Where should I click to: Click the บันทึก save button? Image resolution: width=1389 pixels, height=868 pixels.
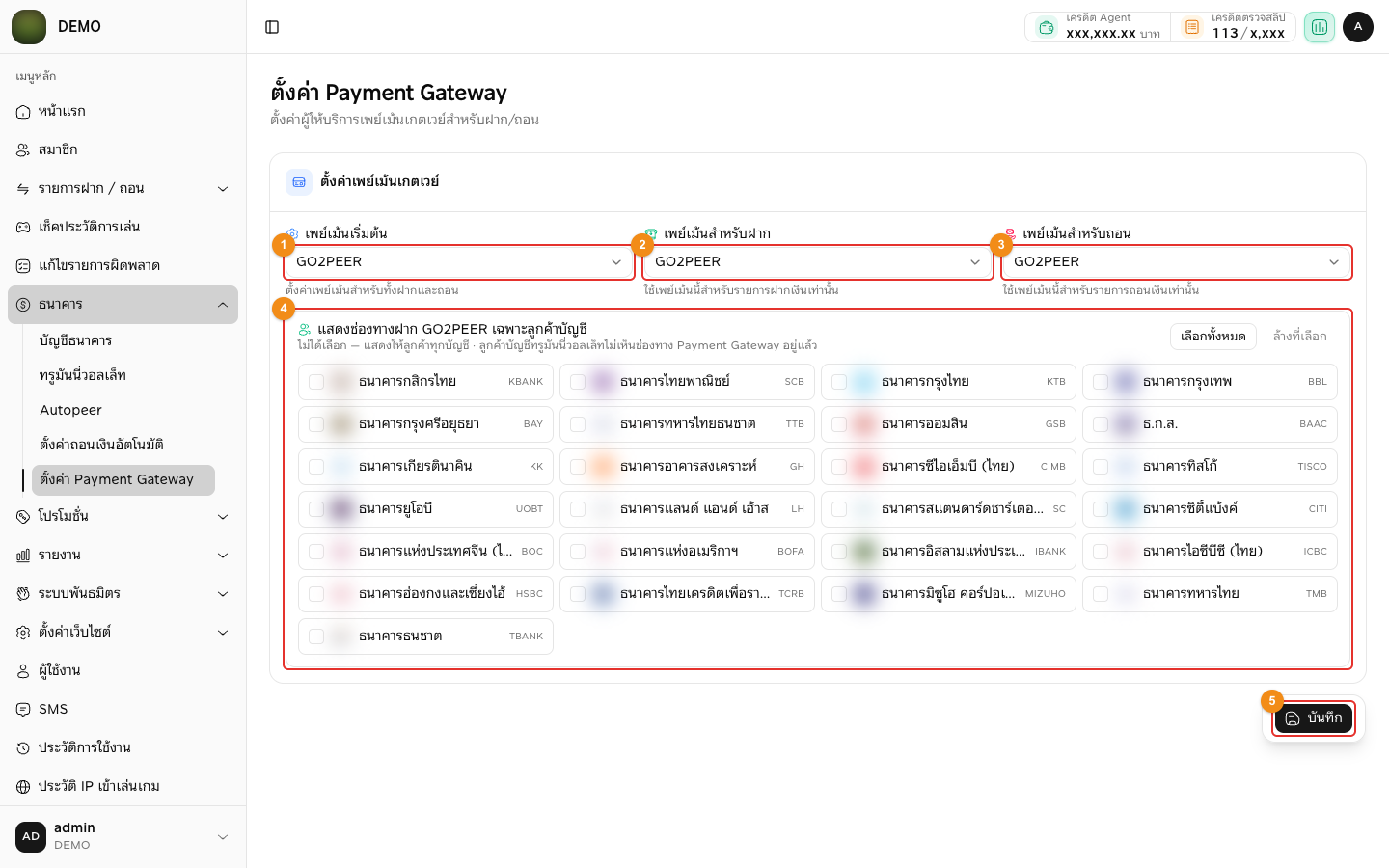pyautogui.click(x=1314, y=719)
